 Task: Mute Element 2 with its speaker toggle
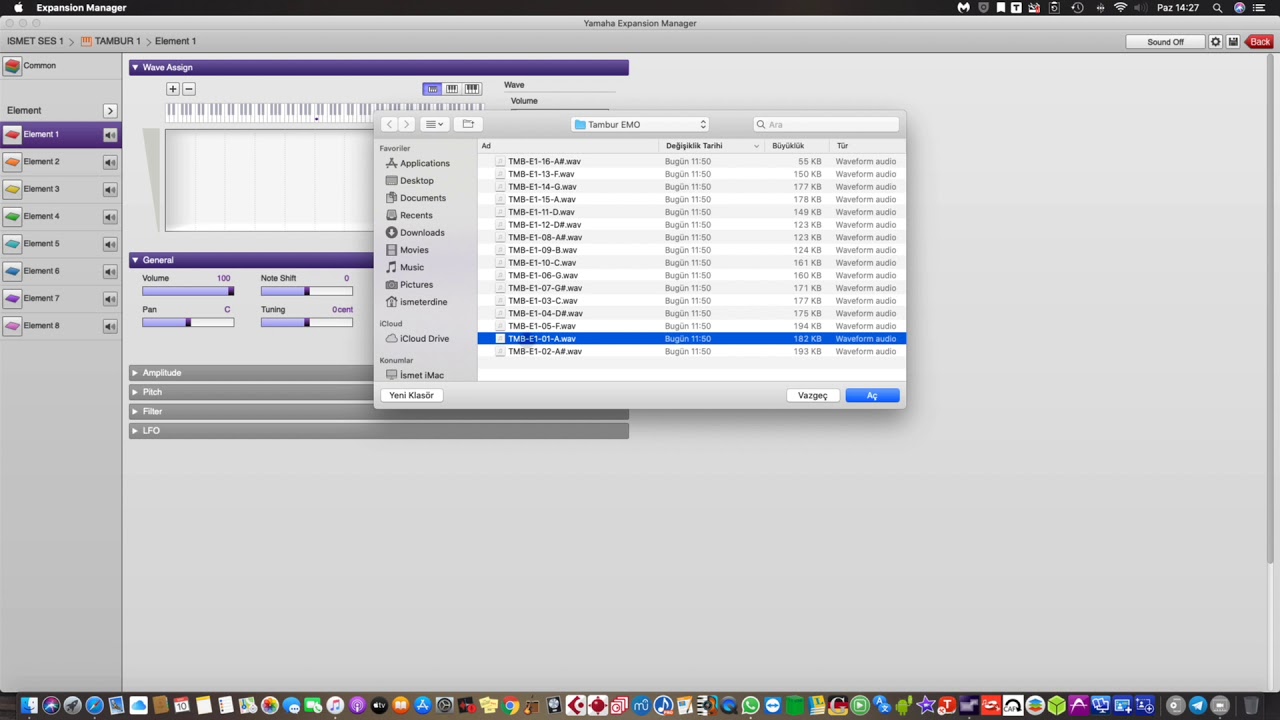[110, 162]
